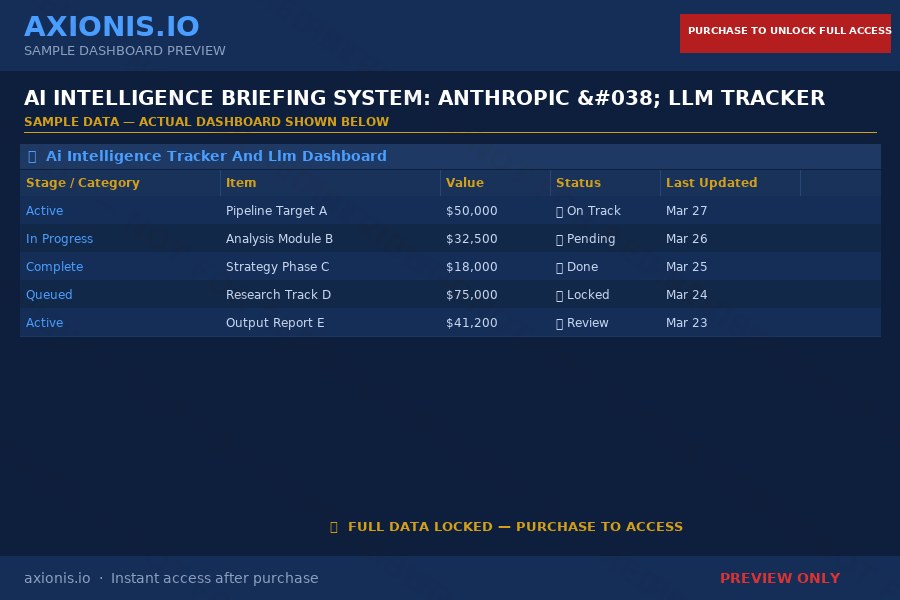Screen dimensions: 900x600
Task: Click the Locked status icon on Research Track D
Action: coord(559,295)
